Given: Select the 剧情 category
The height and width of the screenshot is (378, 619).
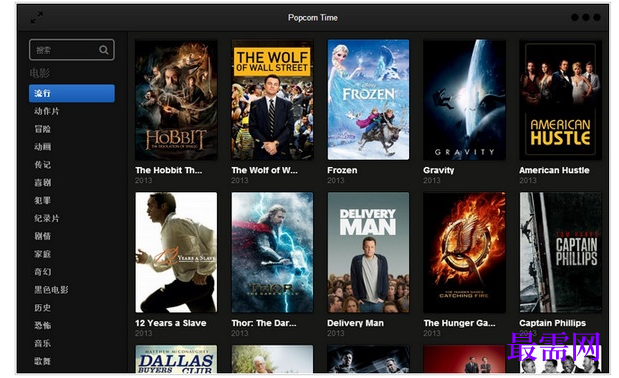Looking at the screenshot, I should [42, 236].
